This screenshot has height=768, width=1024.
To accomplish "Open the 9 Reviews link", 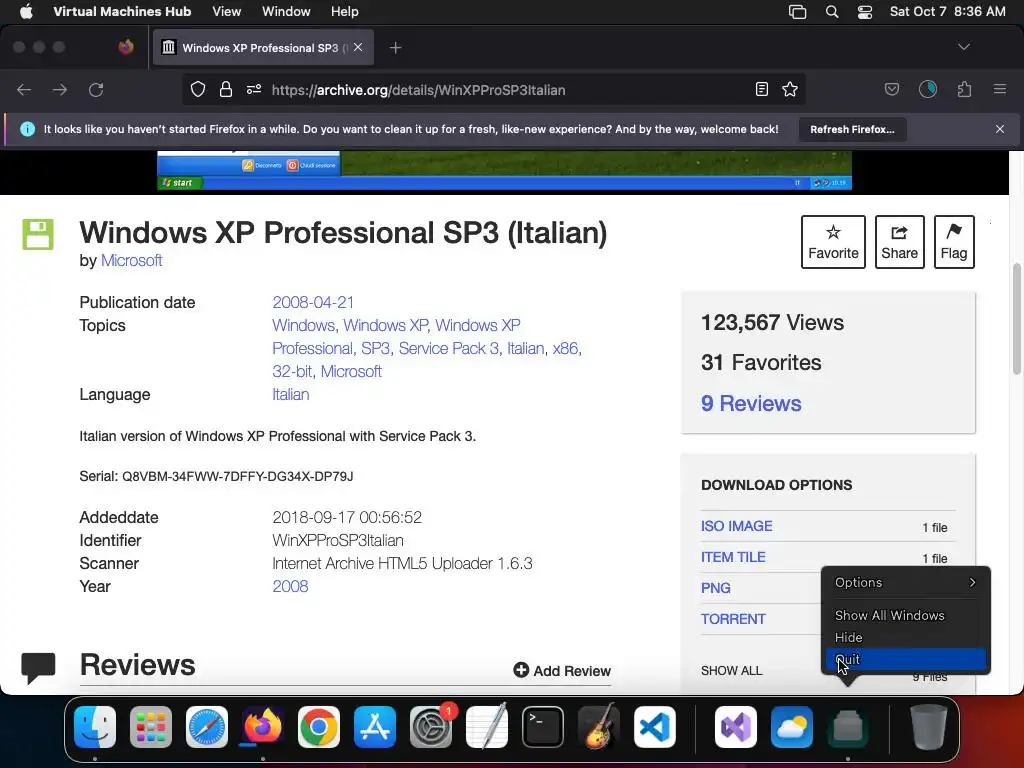I will pos(751,403).
